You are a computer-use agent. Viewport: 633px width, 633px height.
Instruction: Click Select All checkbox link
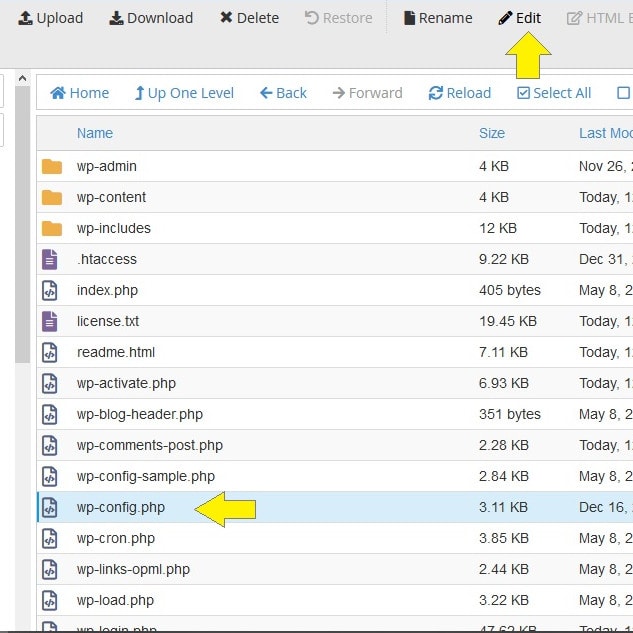click(x=554, y=93)
